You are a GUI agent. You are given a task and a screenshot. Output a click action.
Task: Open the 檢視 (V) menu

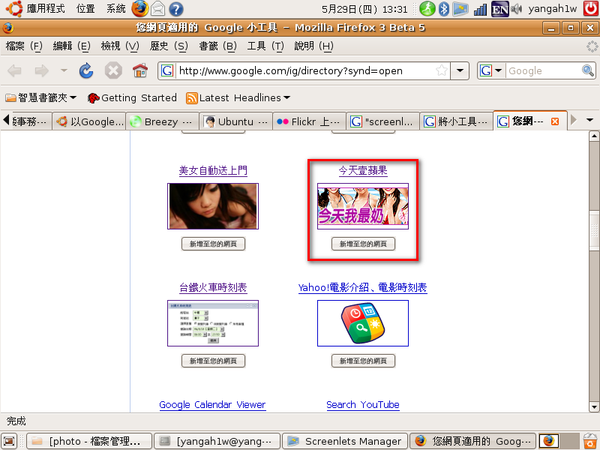click(x=120, y=46)
